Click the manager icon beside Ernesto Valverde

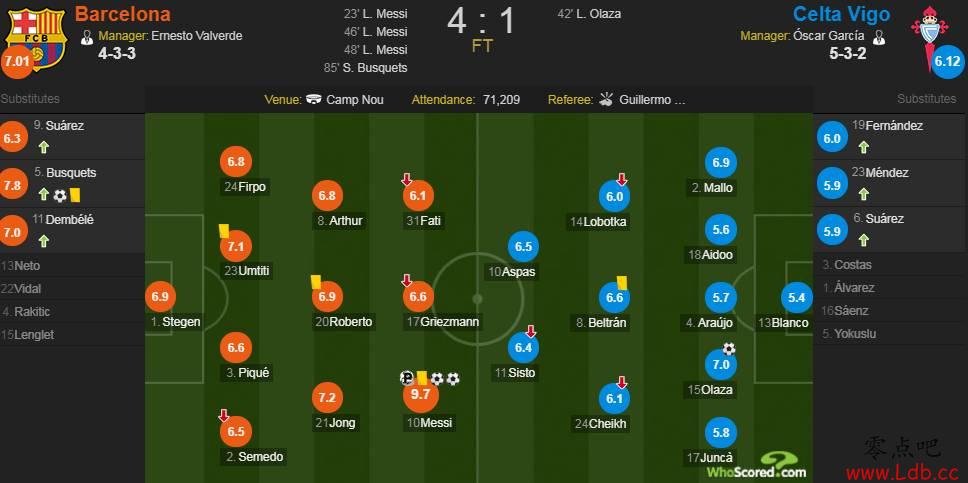86,36
